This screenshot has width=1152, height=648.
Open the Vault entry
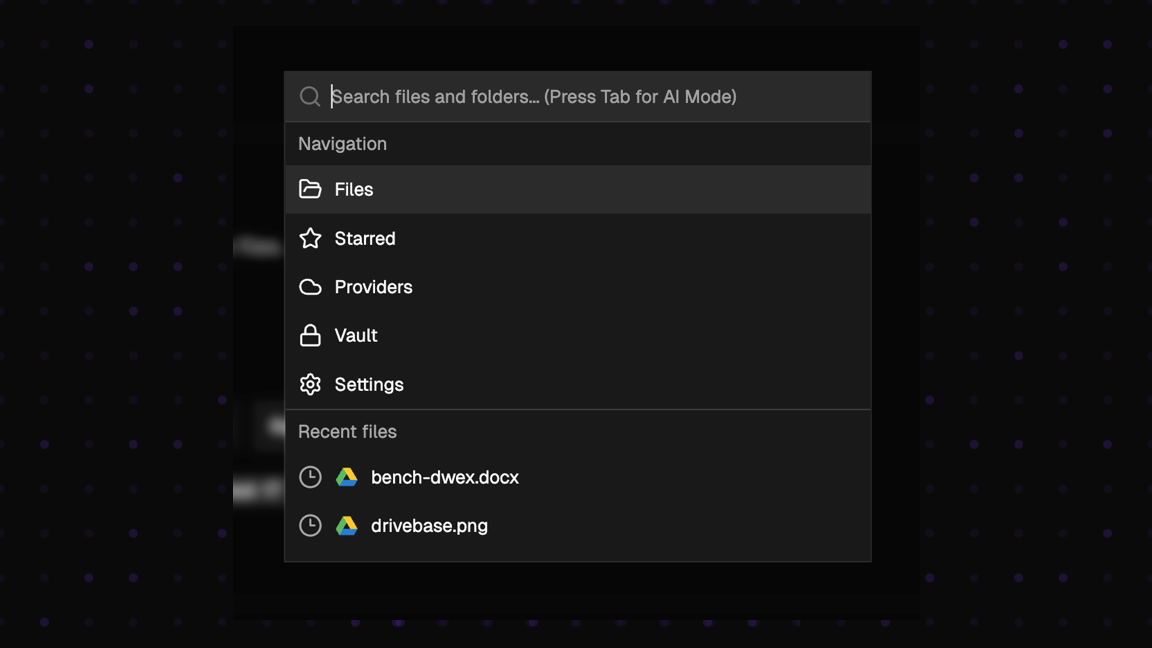(x=356, y=336)
